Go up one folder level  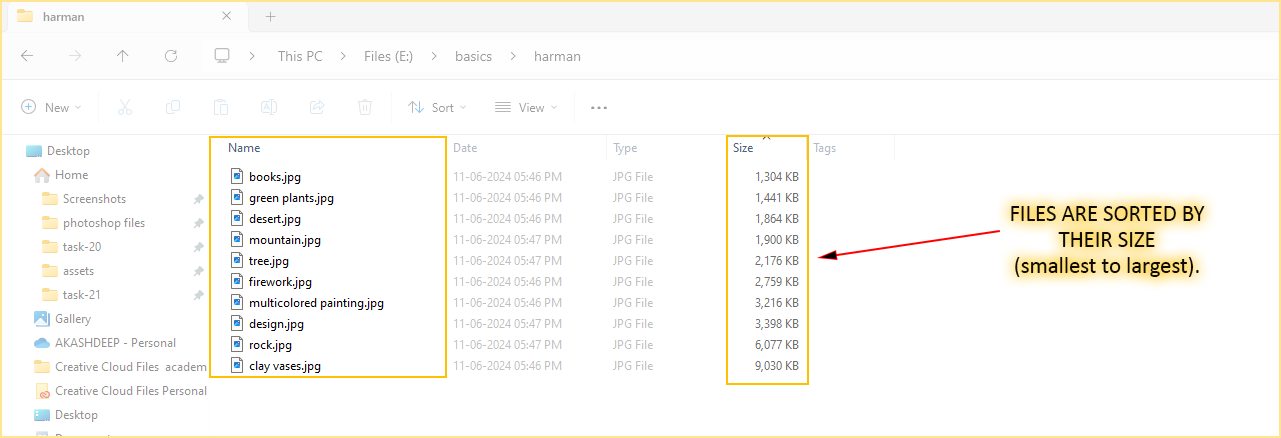click(123, 56)
